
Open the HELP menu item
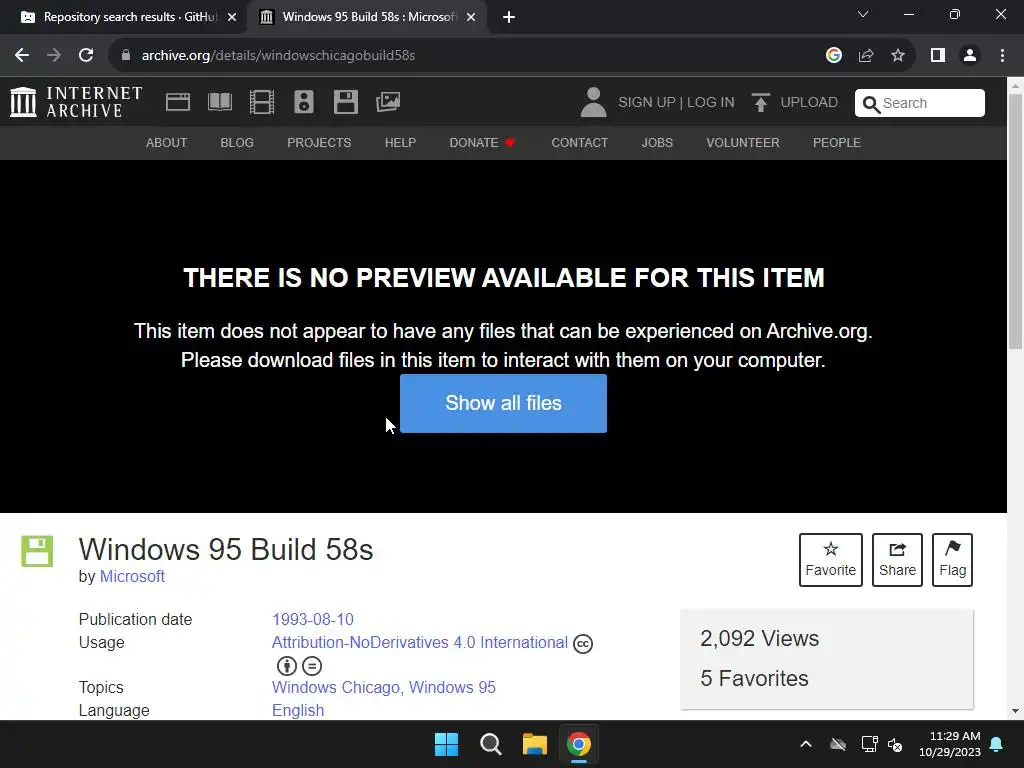(400, 142)
